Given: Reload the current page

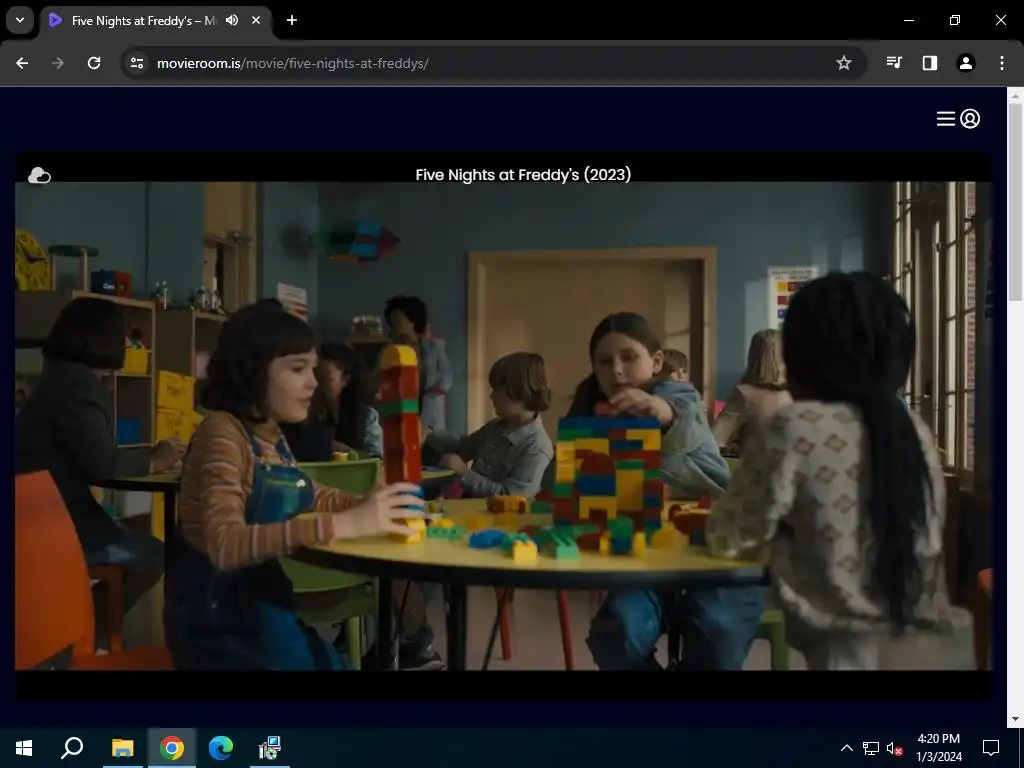Looking at the screenshot, I should click(94, 63).
